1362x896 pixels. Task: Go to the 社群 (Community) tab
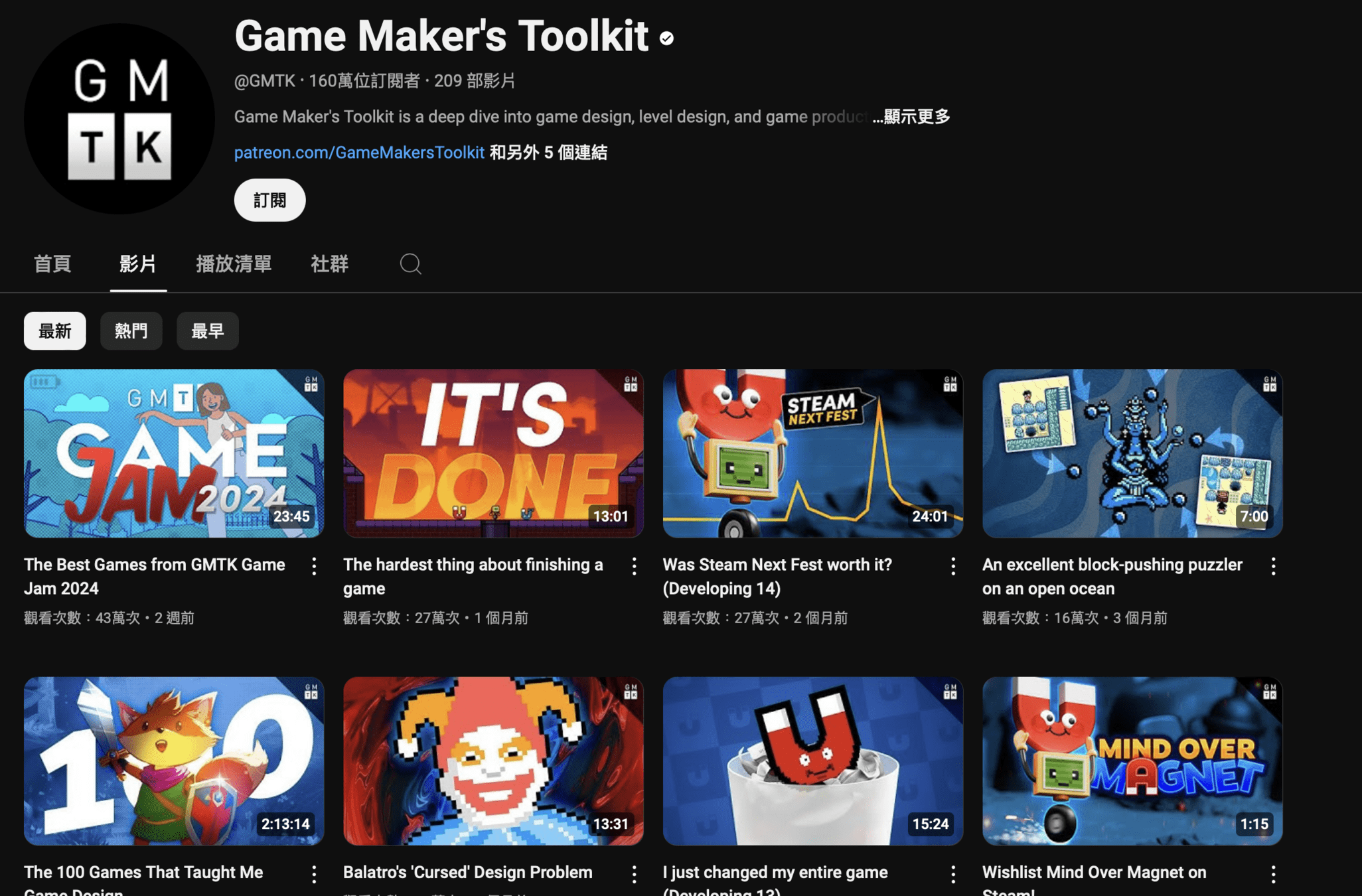tap(329, 264)
